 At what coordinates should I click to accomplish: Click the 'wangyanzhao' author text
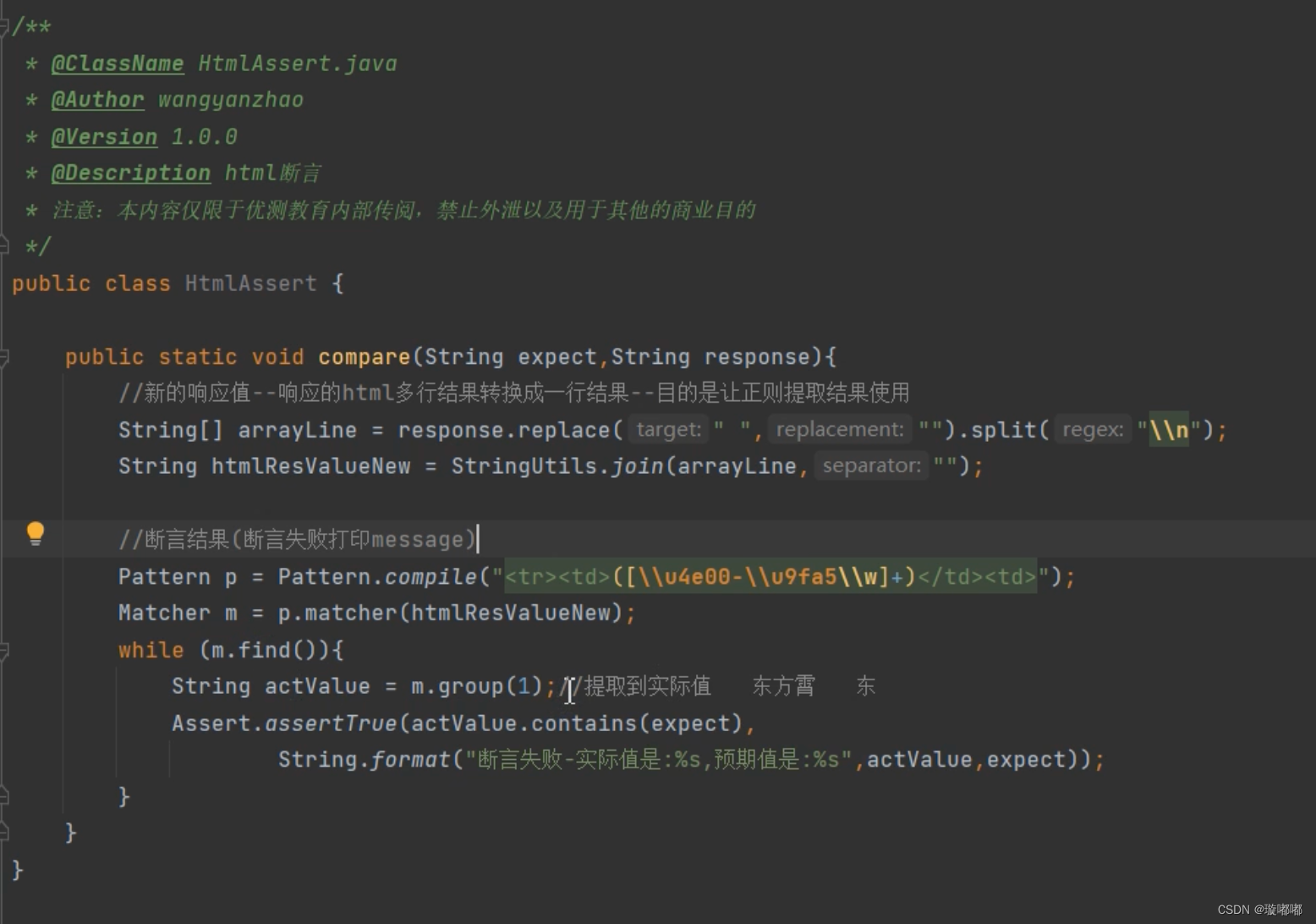click(231, 100)
